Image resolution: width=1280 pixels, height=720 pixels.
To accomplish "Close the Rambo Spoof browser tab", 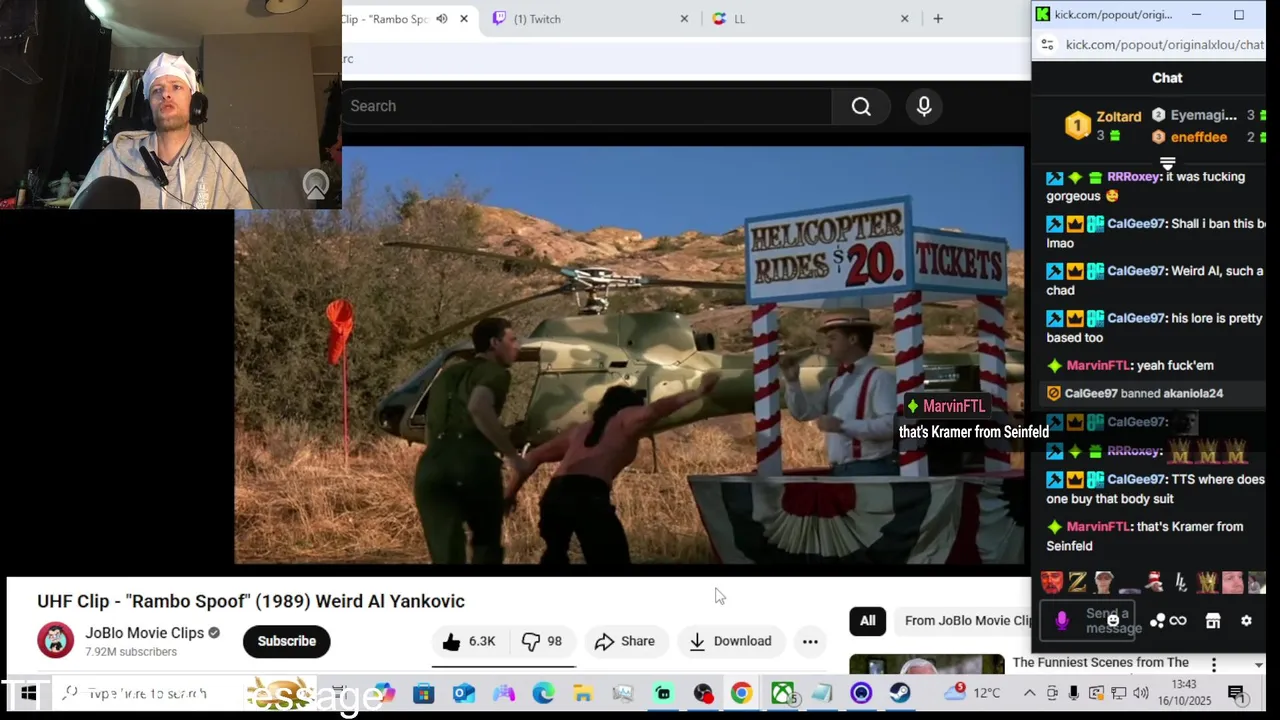I will [x=464, y=19].
